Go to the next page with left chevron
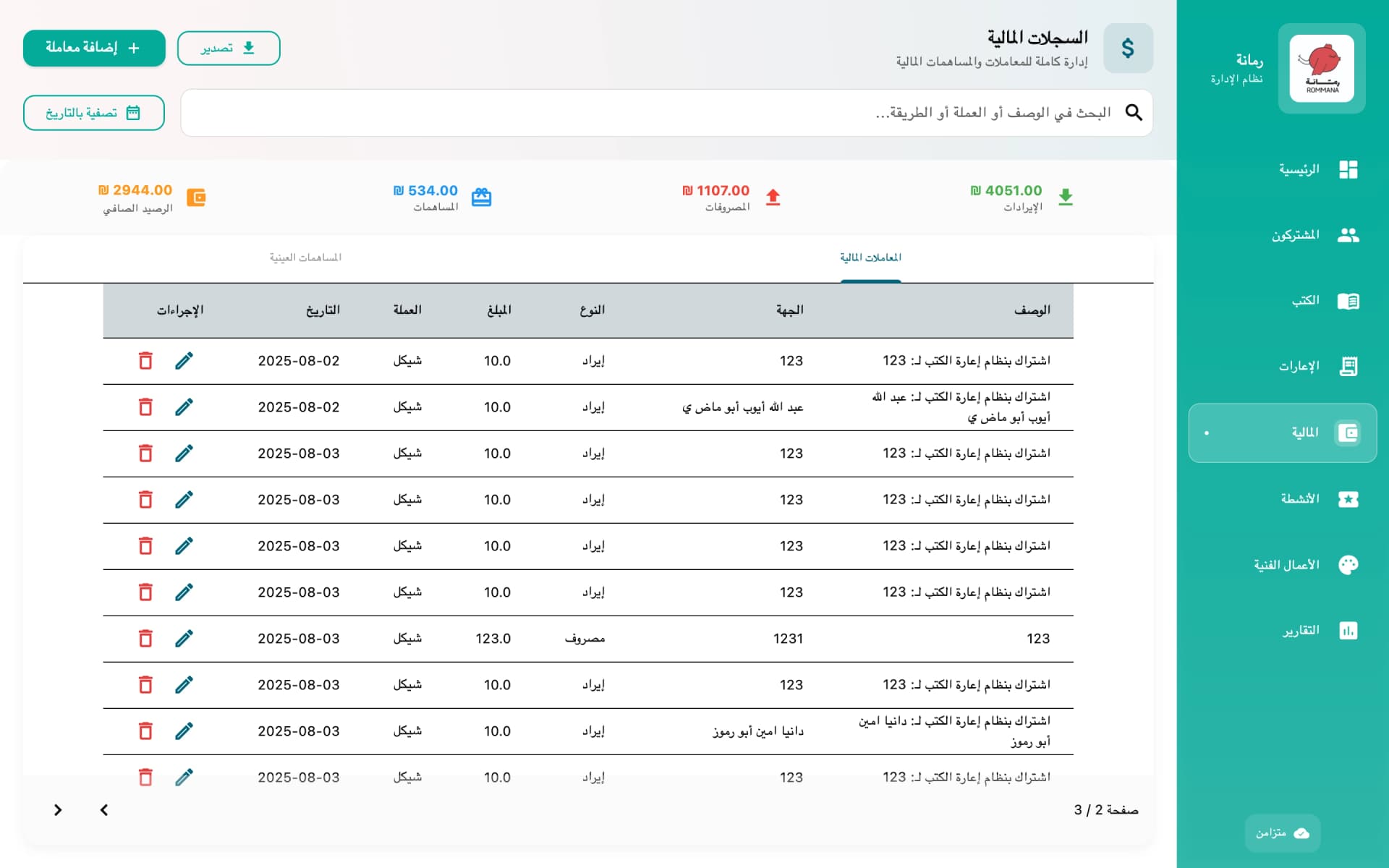This screenshot has width=1389, height=868. [103, 809]
